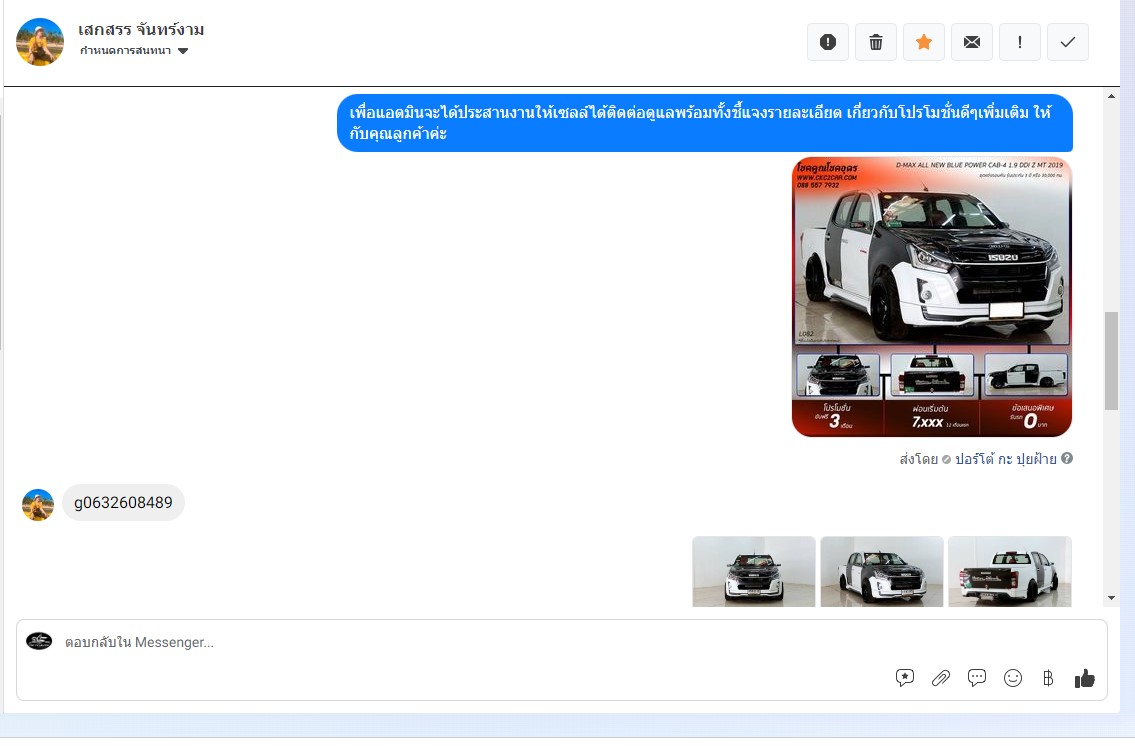Toggle the orange star follow-up marker
The image size is (1135, 746).
pos(924,42)
